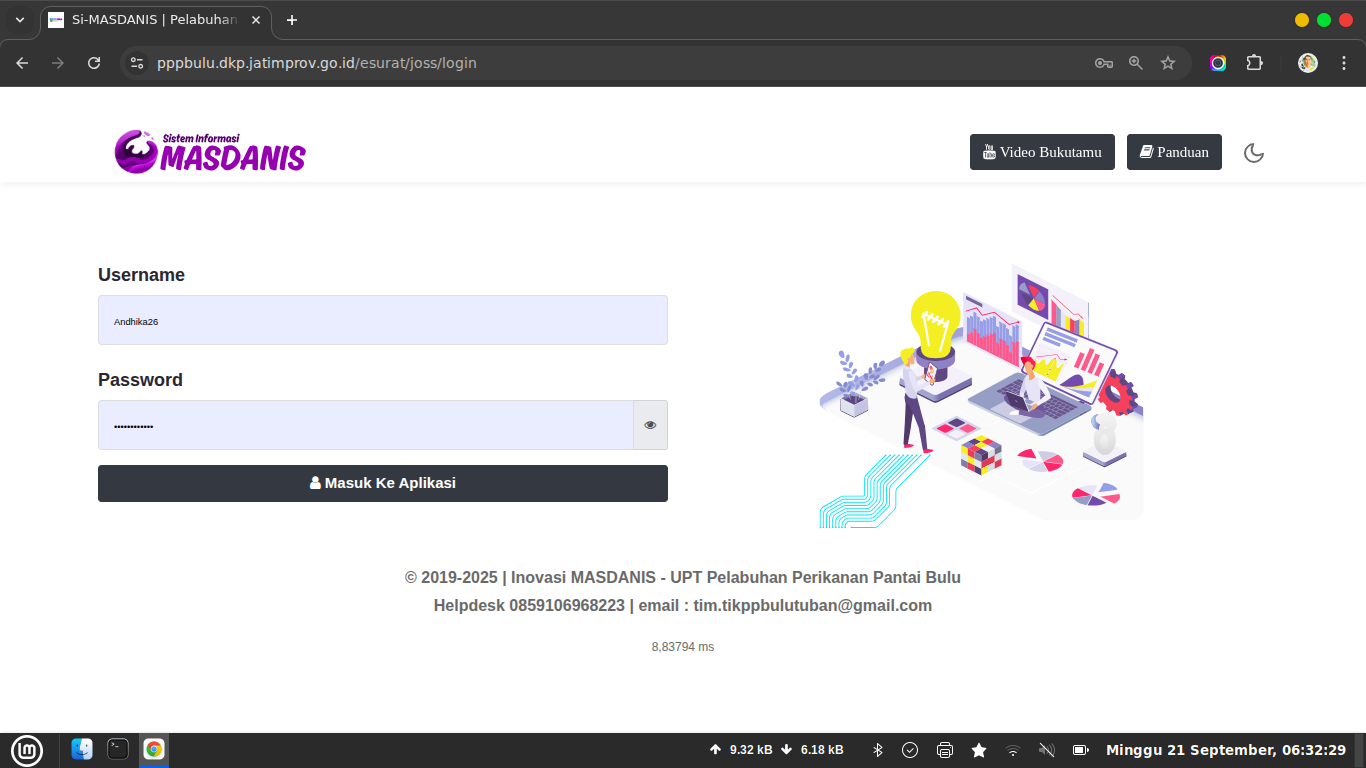Open the saved password key icon
1366x768 pixels.
point(1104,63)
